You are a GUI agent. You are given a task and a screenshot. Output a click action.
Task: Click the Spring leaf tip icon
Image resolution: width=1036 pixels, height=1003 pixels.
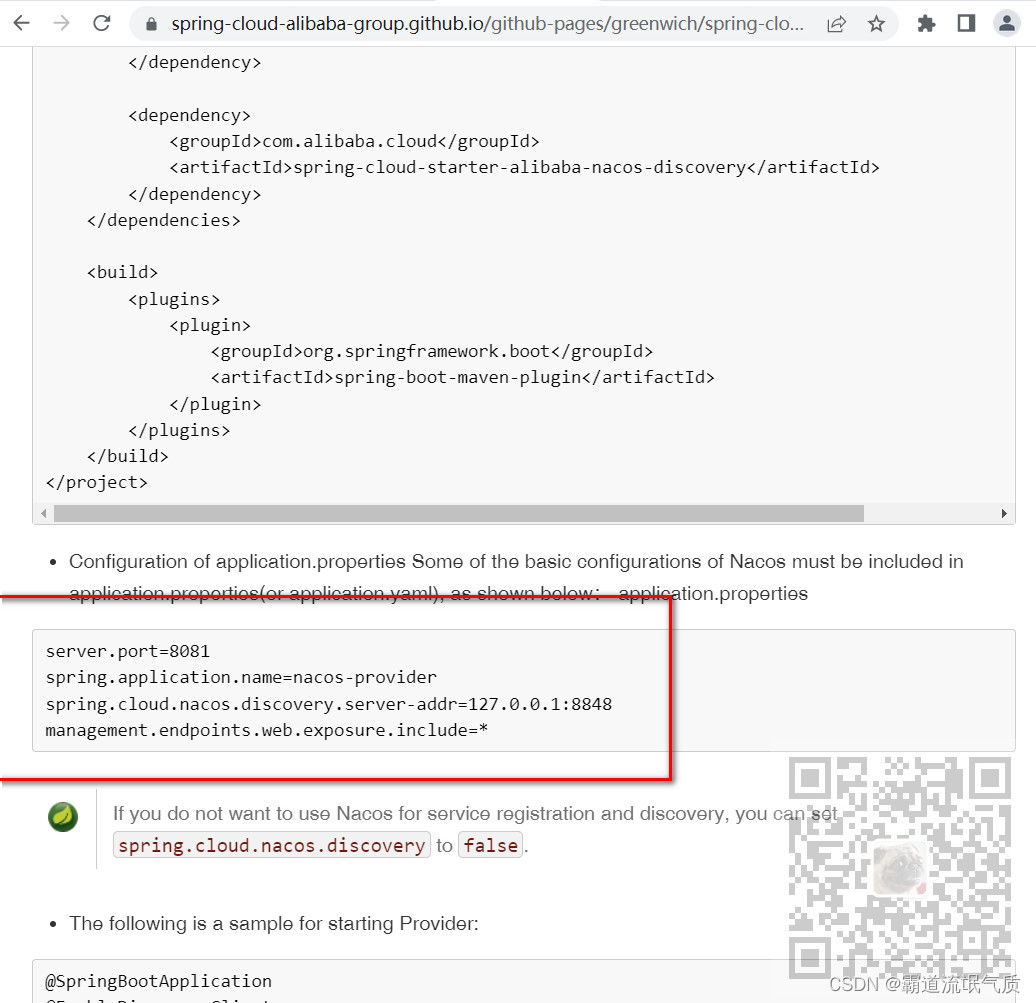point(62,817)
